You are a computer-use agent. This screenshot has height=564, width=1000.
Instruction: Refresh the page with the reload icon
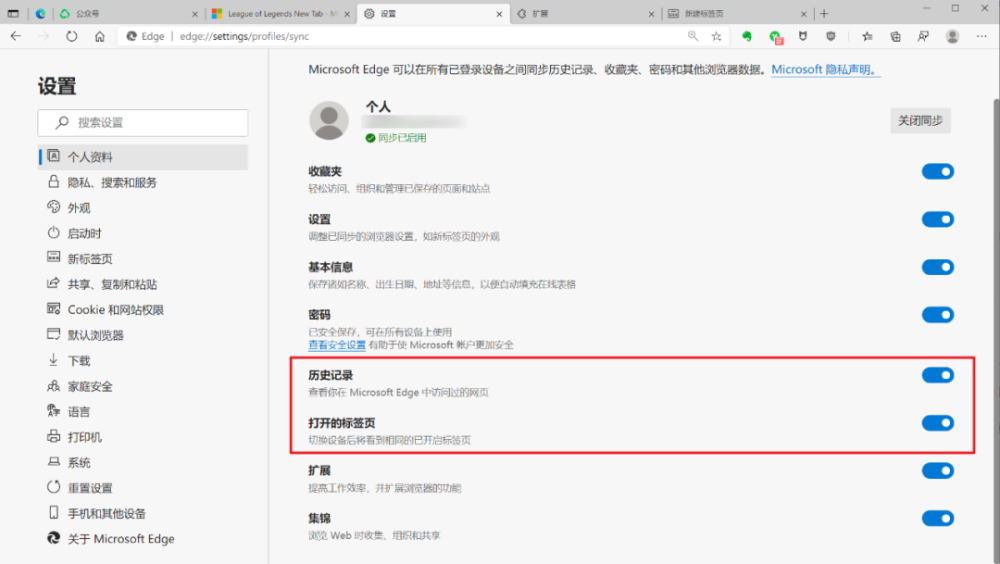coord(71,36)
